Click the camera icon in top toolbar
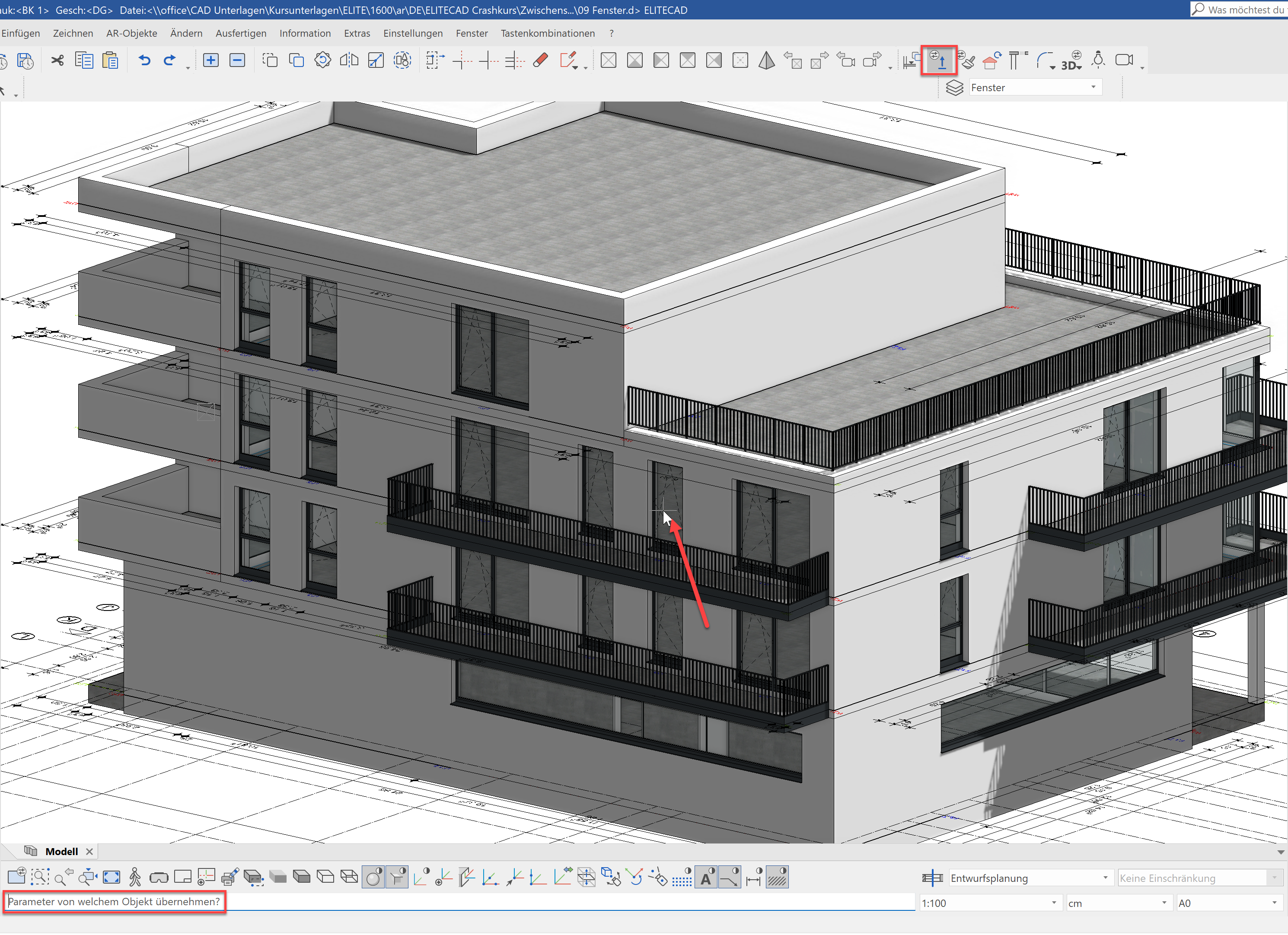The height and width of the screenshot is (935, 1288). (1124, 60)
